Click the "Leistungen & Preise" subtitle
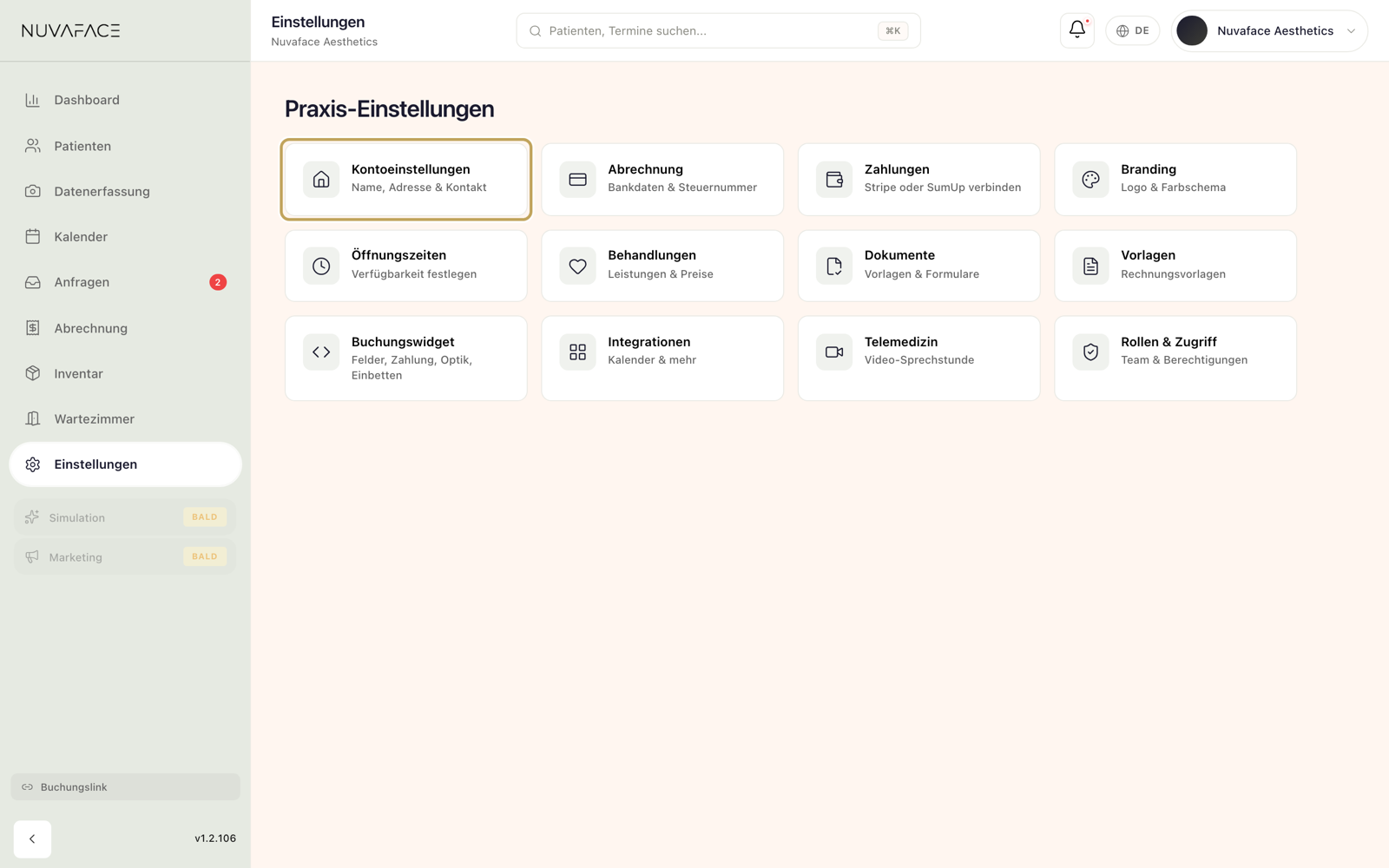1389x868 pixels. click(x=661, y=274)
